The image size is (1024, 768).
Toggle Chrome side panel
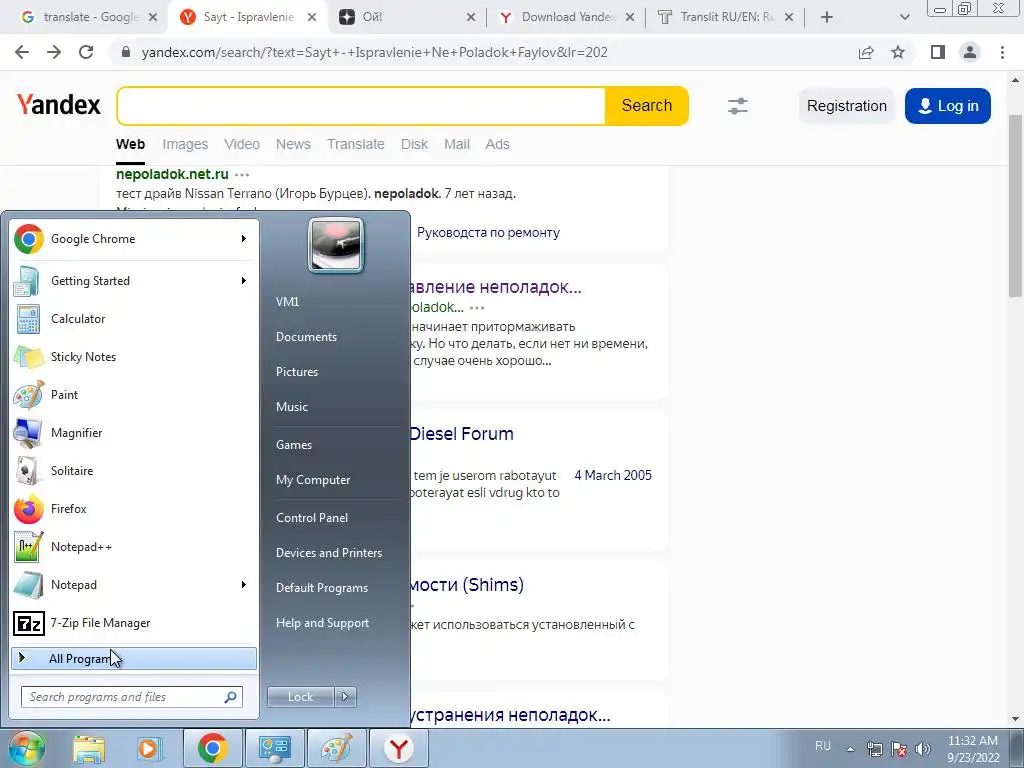coord(938,52)
